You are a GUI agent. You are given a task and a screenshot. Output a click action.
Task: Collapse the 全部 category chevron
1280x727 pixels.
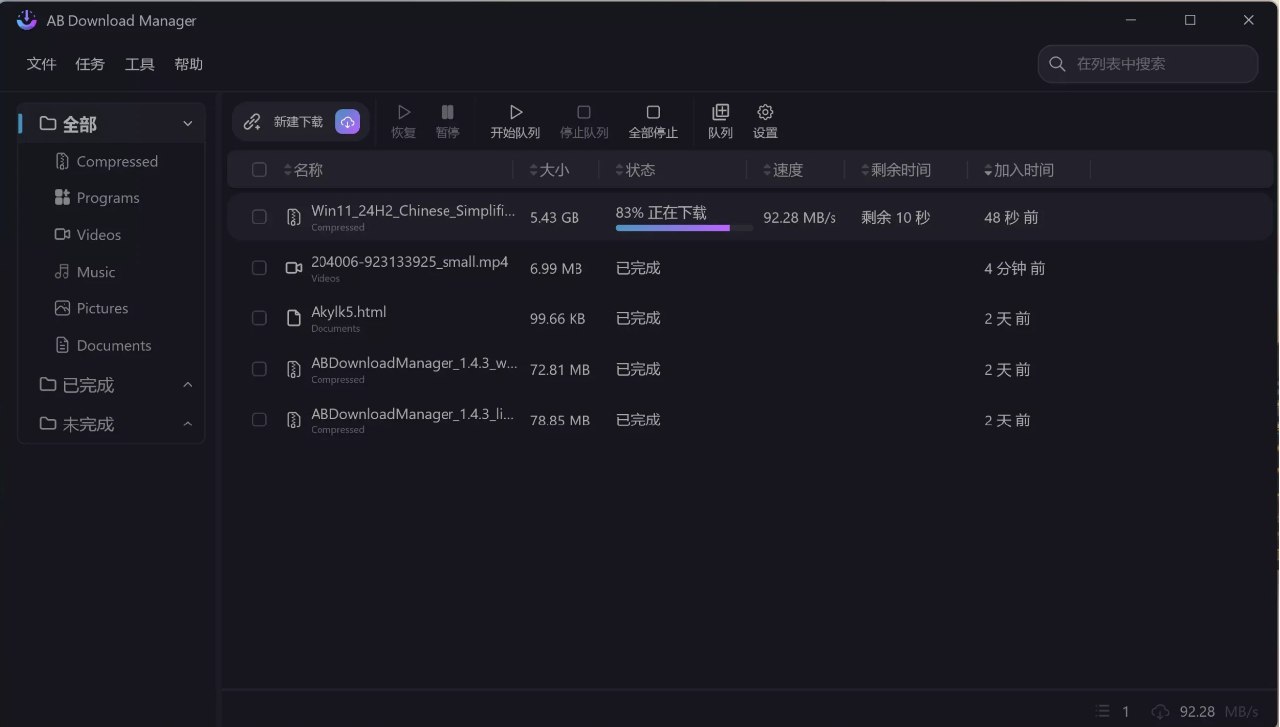187,124
